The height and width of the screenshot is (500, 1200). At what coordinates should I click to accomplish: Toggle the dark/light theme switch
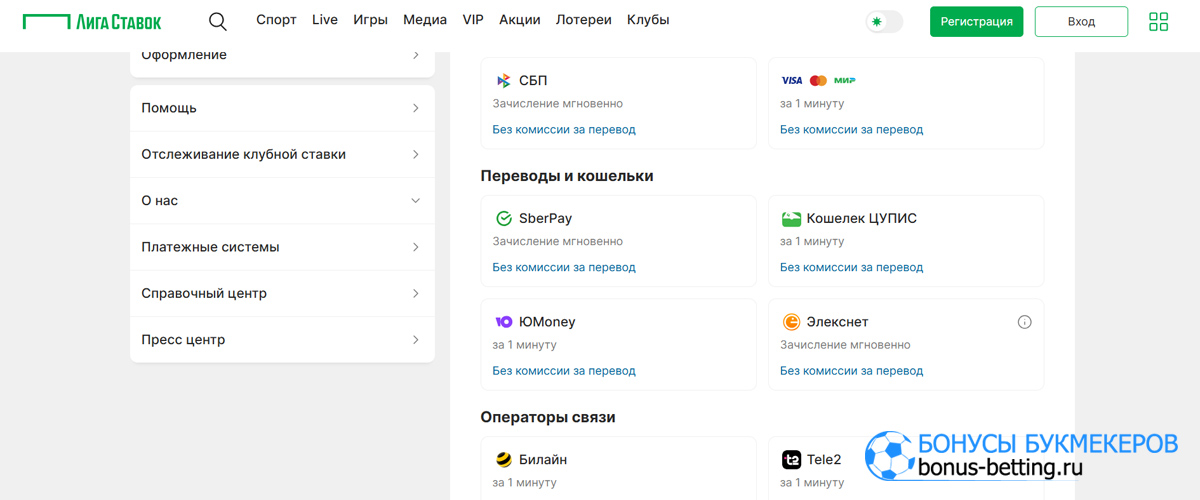coord(884,21)
